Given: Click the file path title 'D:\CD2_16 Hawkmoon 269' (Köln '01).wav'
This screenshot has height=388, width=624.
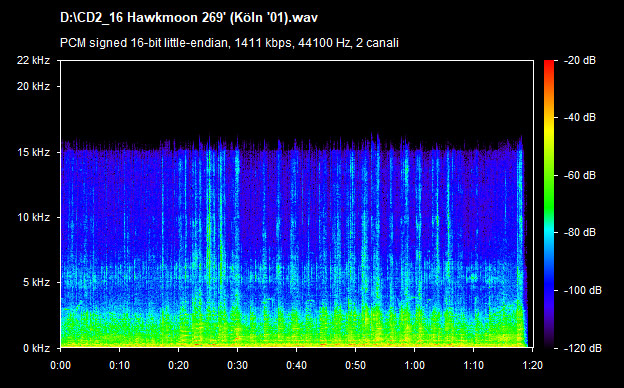Looking at the screenshot, I should 189,18.
